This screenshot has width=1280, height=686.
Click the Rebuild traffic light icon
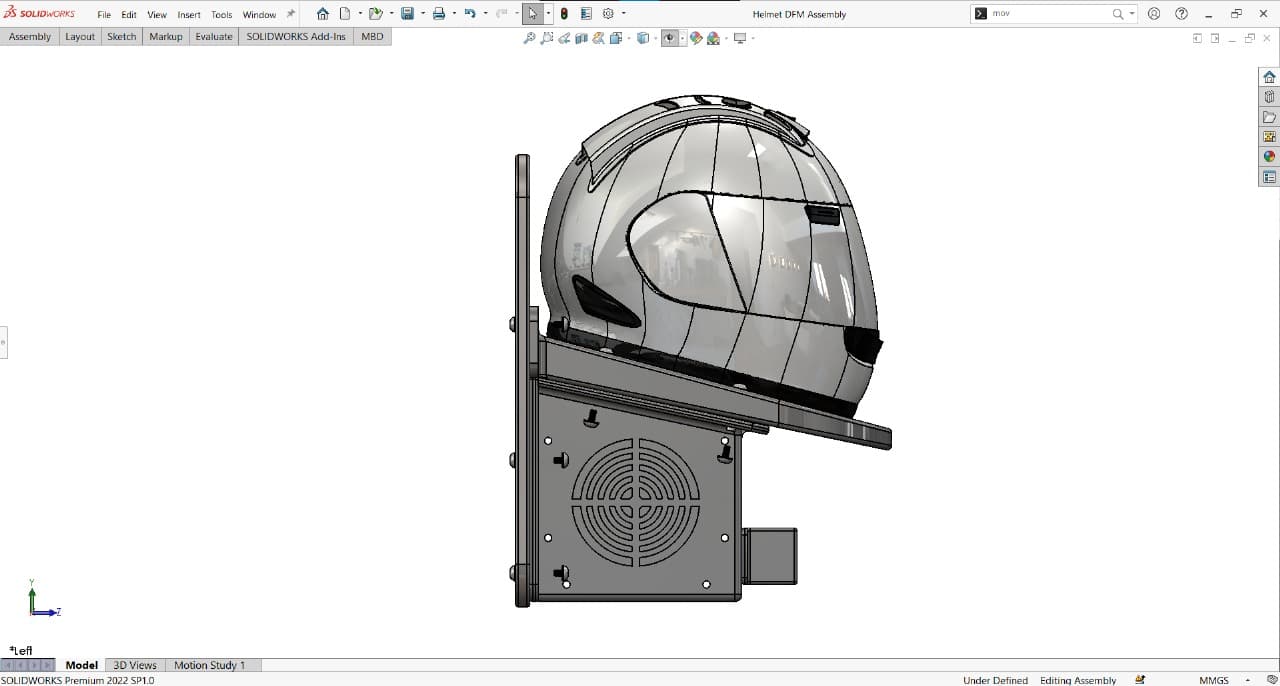[x=564, y=14]
